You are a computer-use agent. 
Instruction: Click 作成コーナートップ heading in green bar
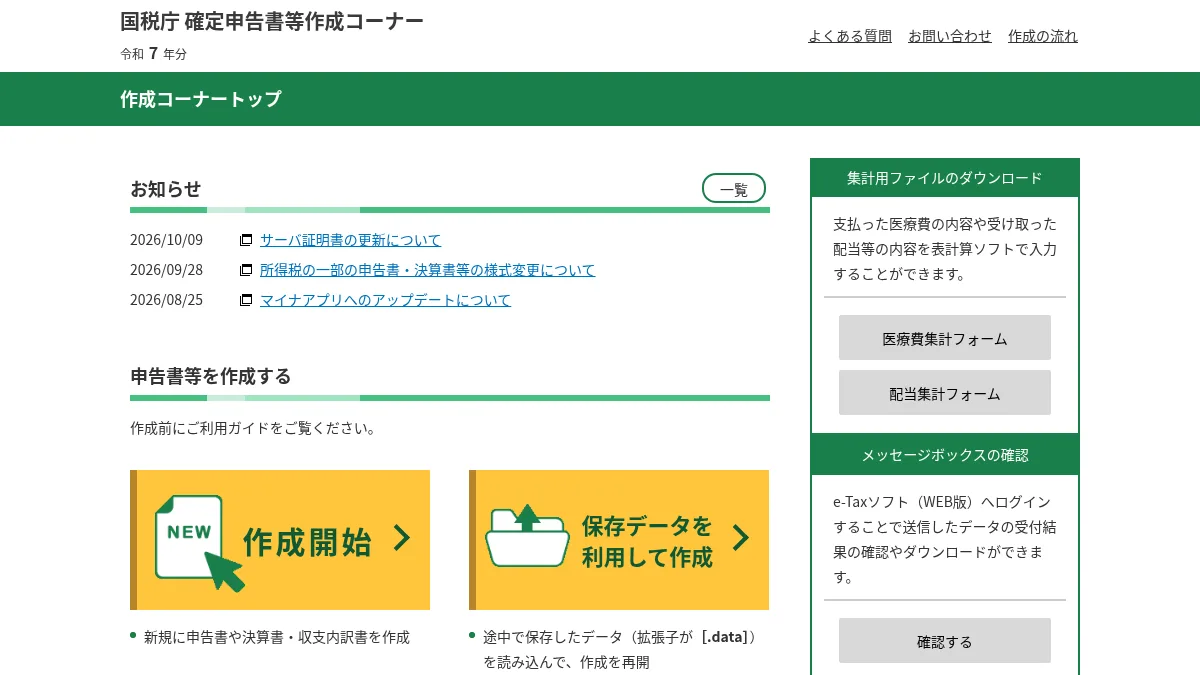(x=201, y=99)
